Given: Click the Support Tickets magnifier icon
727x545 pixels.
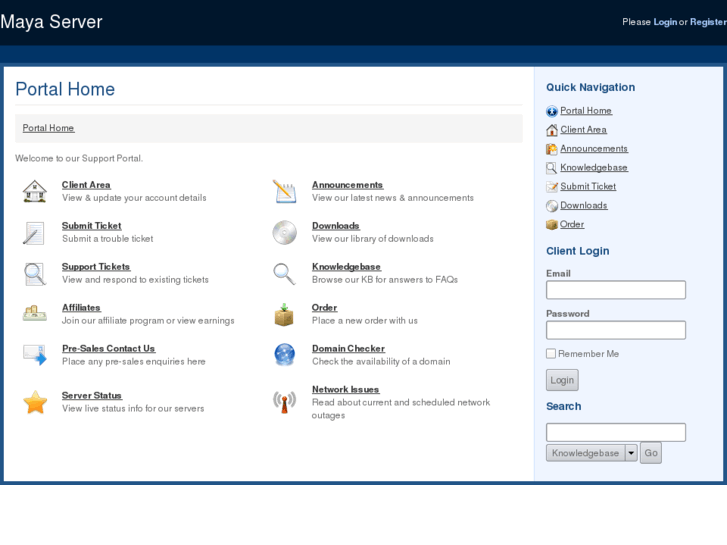Looking at the screenshot, I should 35,274.
